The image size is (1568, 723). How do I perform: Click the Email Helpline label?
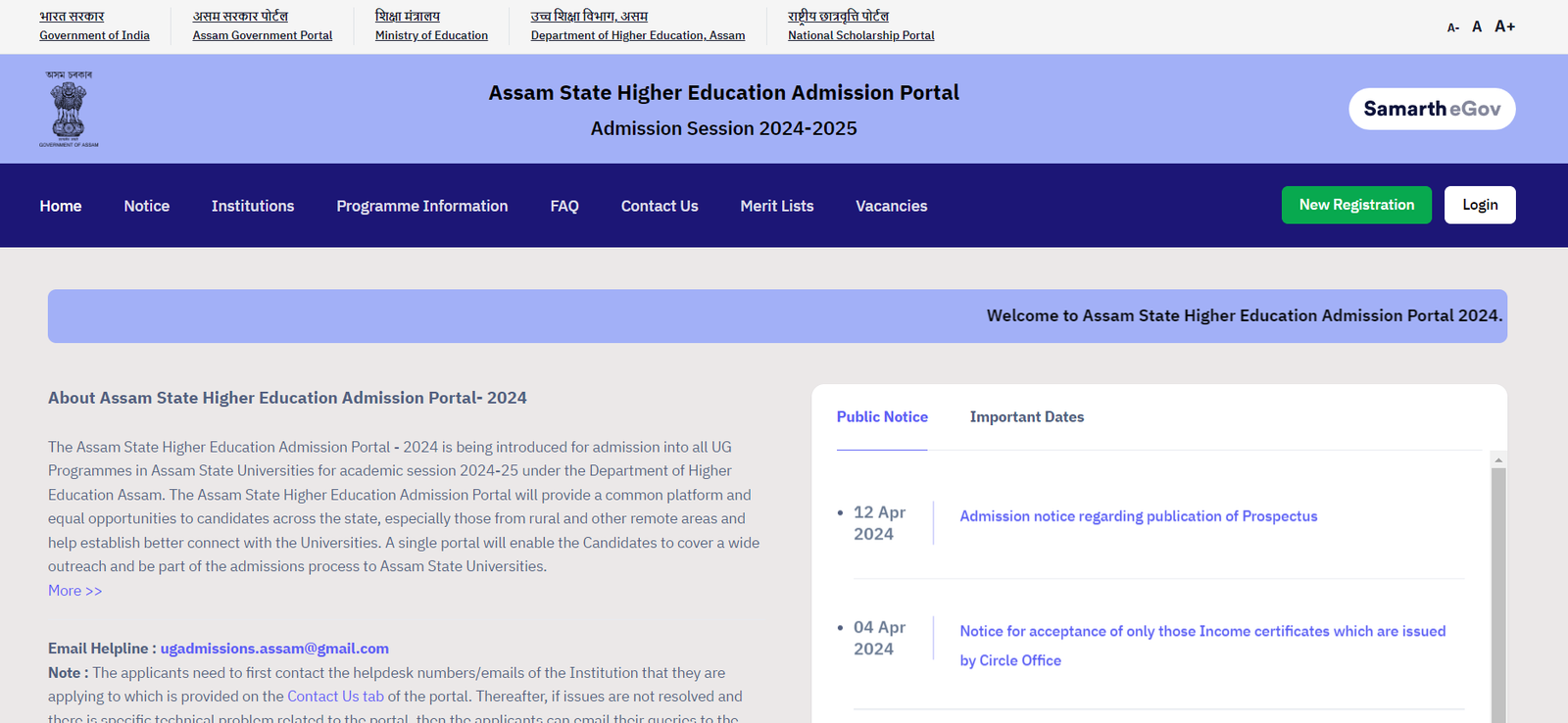point(102,649)
